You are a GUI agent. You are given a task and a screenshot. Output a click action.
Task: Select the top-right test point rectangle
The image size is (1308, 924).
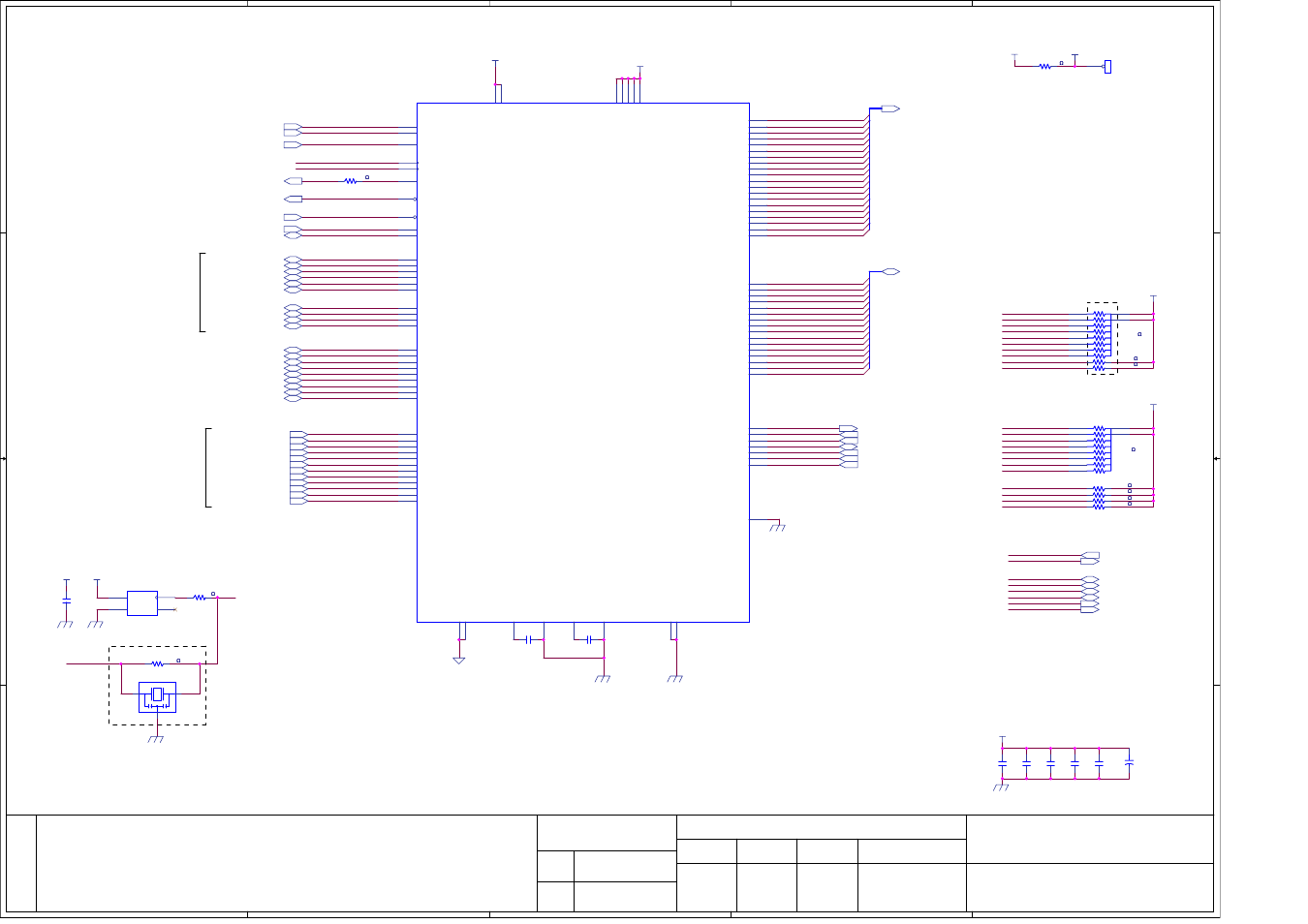point(1107,67)
